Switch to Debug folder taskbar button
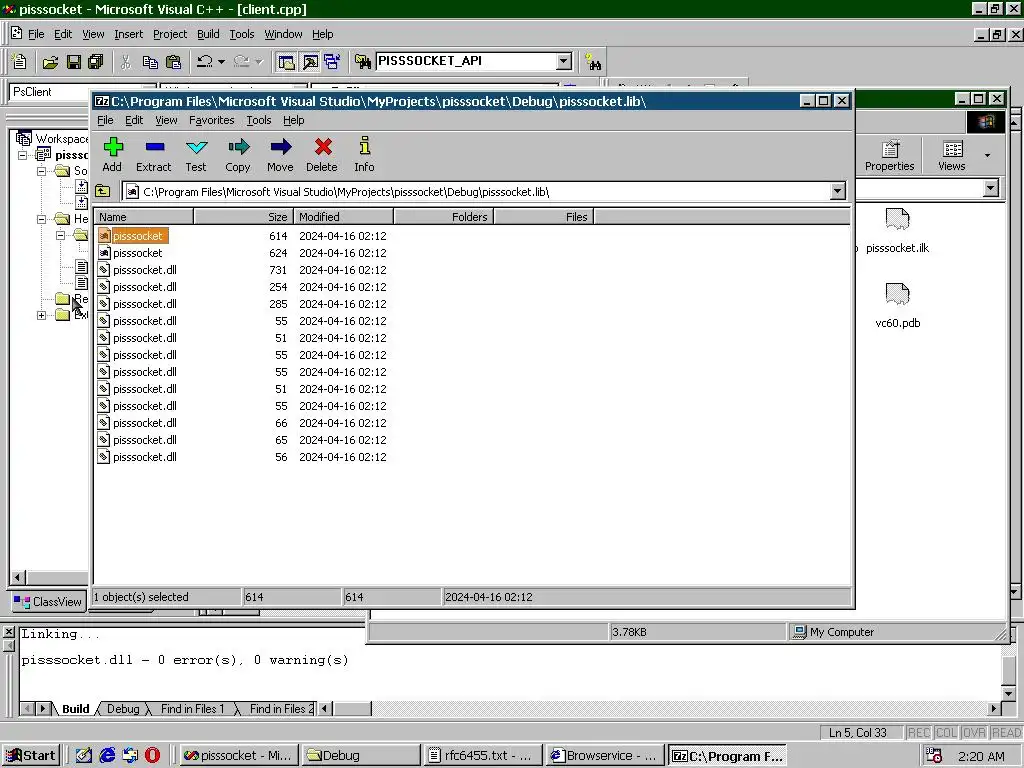 (361, 756)
